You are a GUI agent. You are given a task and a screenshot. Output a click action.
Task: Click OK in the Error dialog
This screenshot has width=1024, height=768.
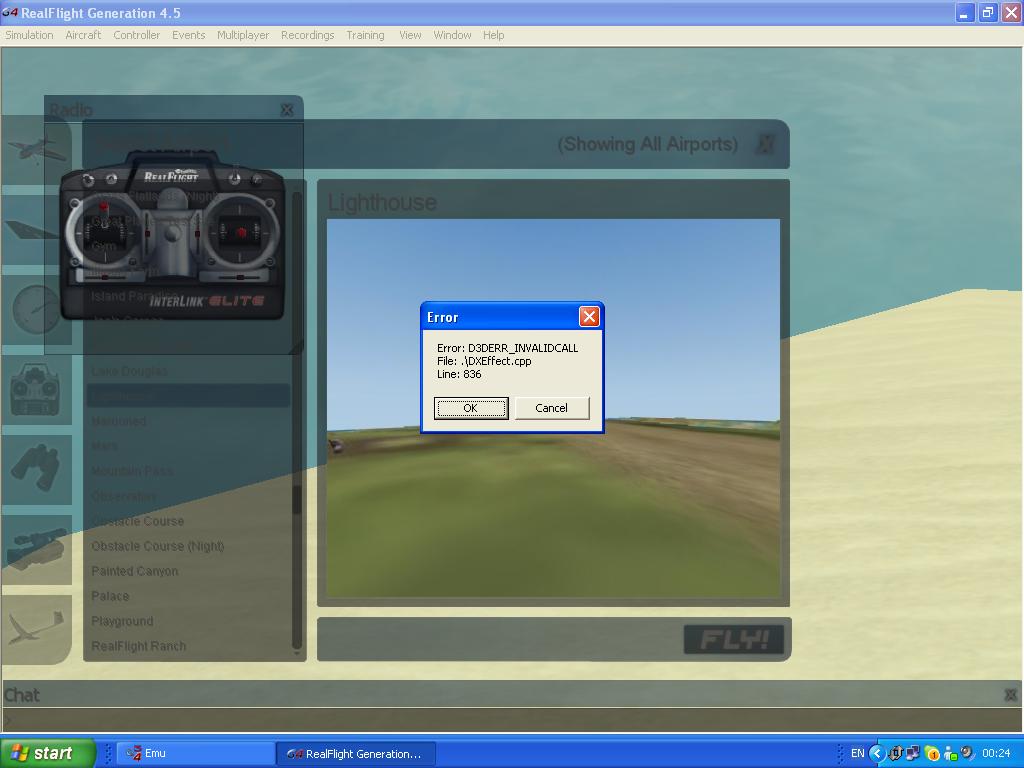coord(471,408)
